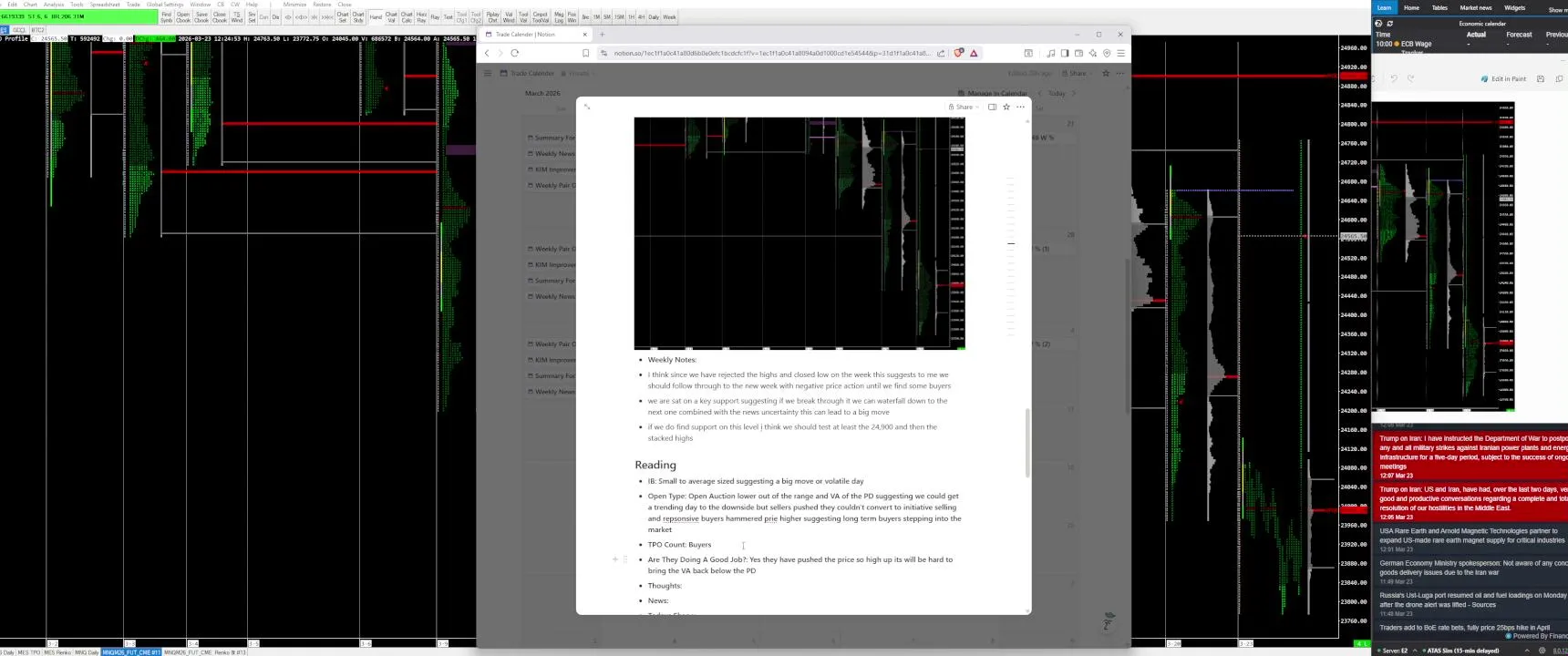Select the MNQM26_FUT_CME #11 chart tab

(x=131, y=652)
